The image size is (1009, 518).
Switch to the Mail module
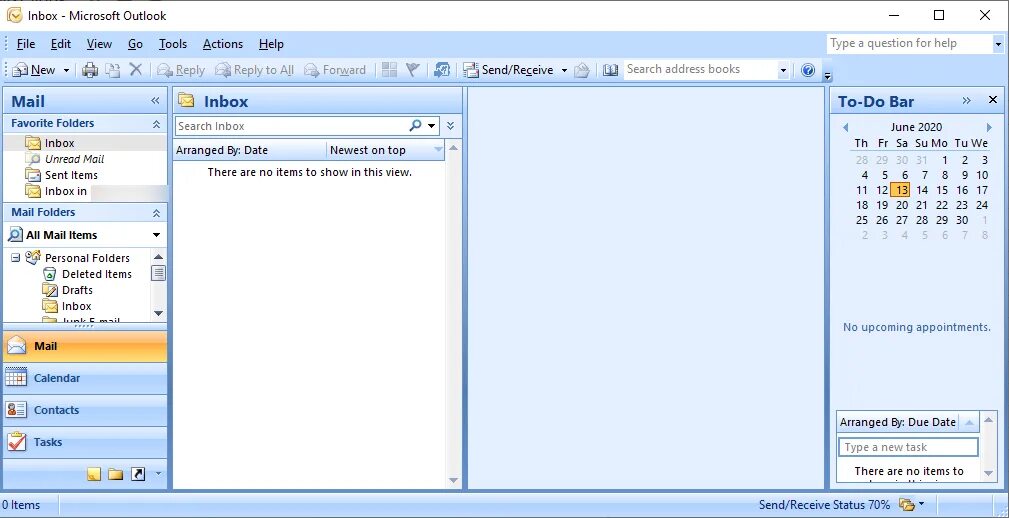[85, 346]
